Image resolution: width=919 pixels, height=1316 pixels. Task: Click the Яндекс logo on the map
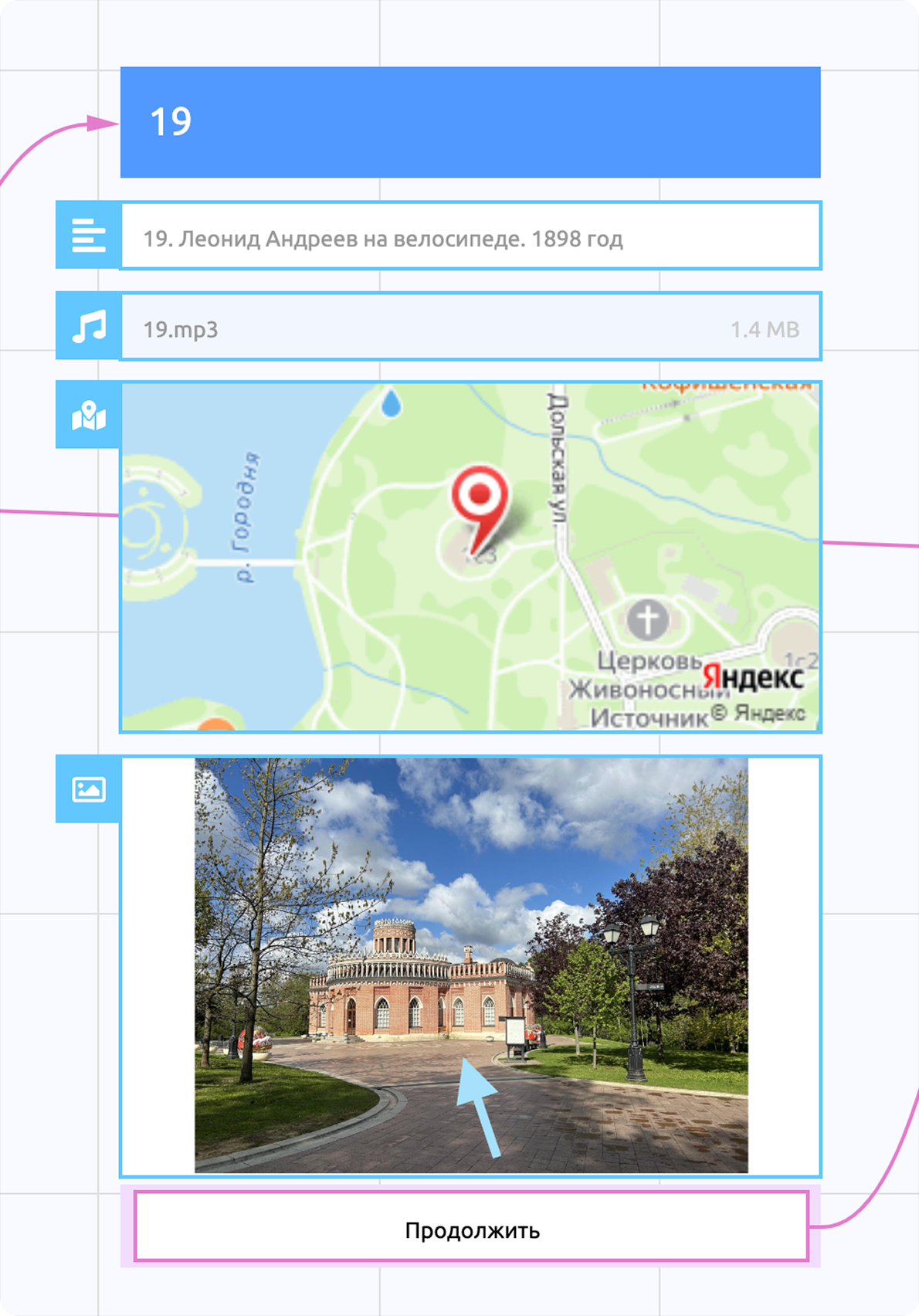(x=753, y=677)
